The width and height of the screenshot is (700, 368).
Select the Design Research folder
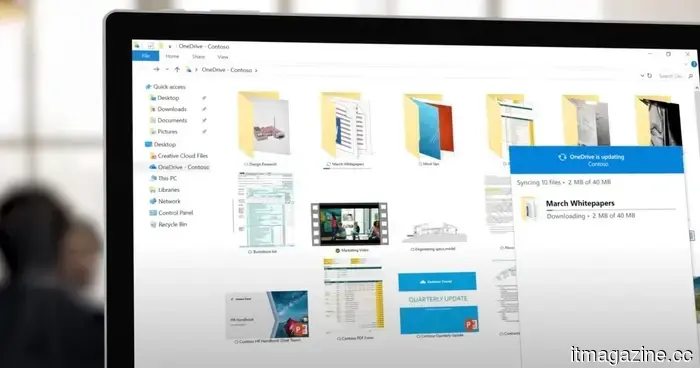[x=263, y=129]
